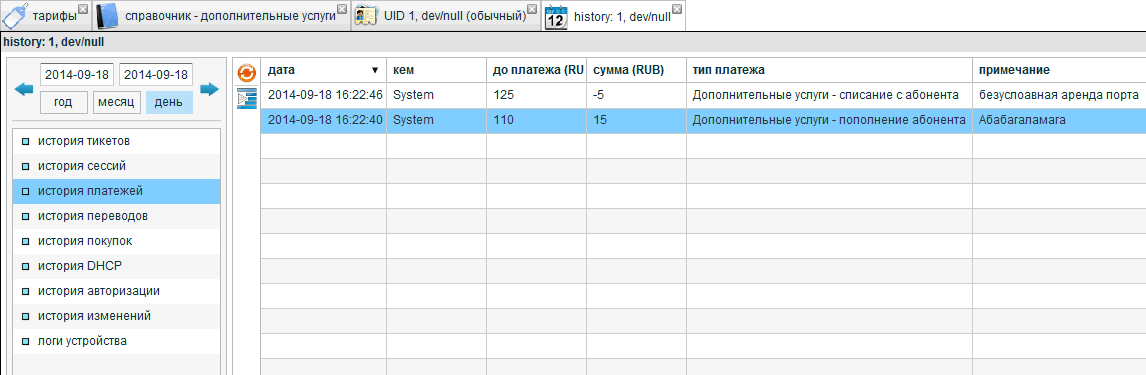Click the history tab calendar icon

(x=556, y=16)
